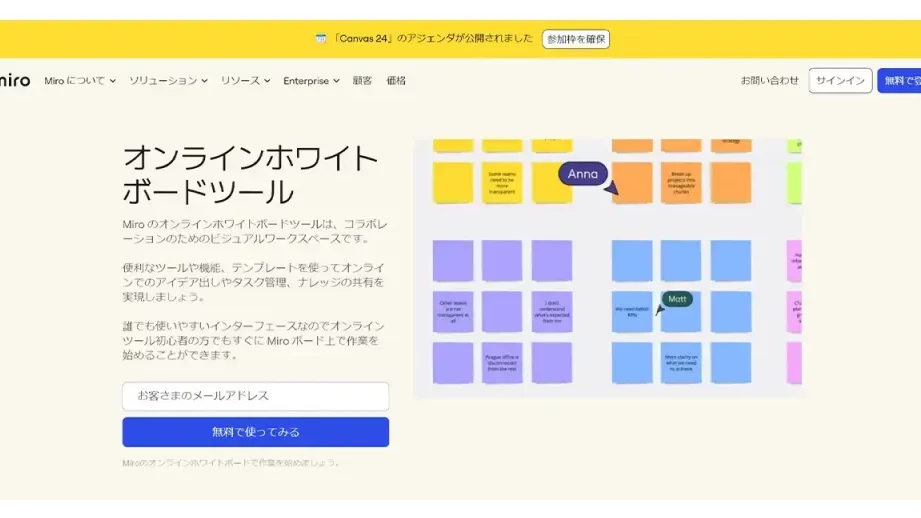
Task: Open the 顧客 page
Action: click(x=362, y=81)
